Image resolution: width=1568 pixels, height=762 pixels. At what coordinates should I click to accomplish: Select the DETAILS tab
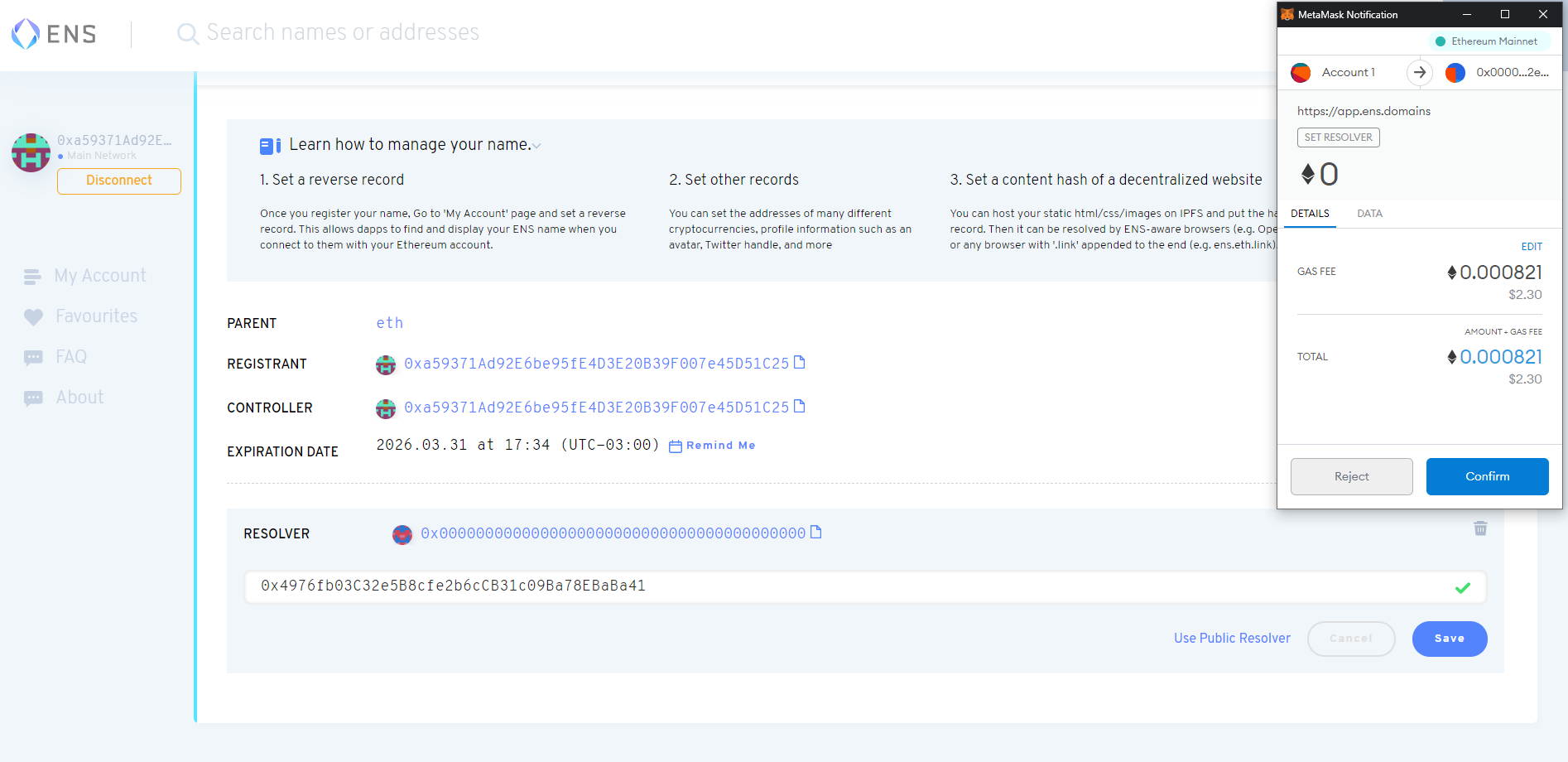coord(1310,214)
